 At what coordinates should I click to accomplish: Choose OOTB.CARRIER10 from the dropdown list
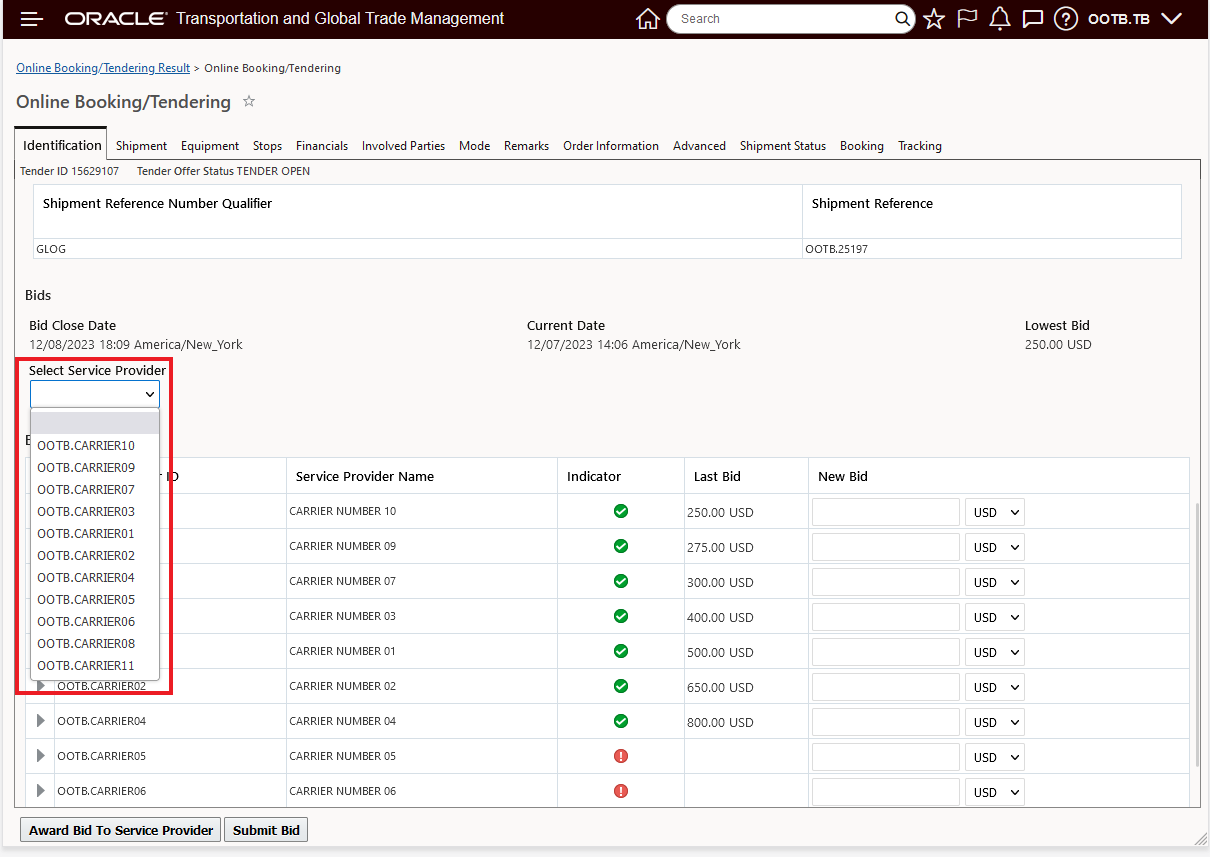(95, 445)
